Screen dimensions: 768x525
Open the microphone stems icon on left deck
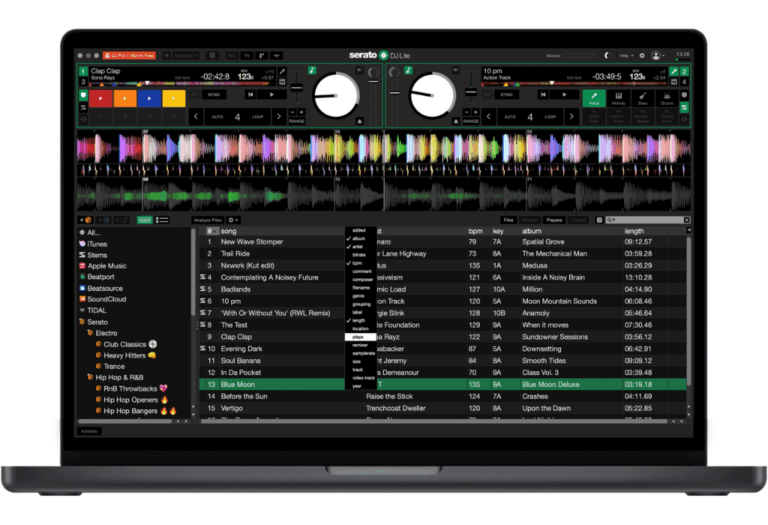(283, 72)
